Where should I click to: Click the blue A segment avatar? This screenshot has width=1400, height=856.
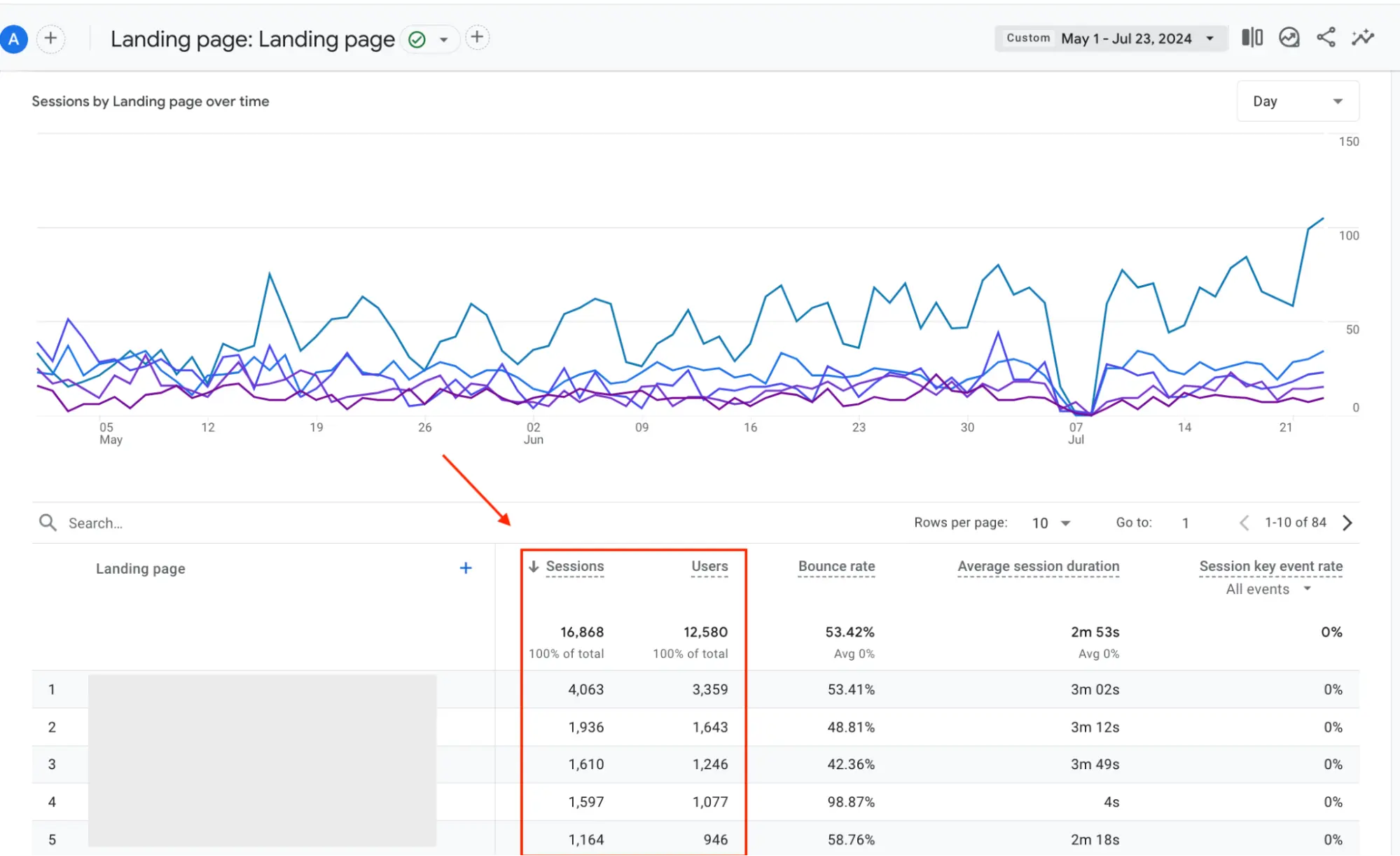click(x=14, y=39)
